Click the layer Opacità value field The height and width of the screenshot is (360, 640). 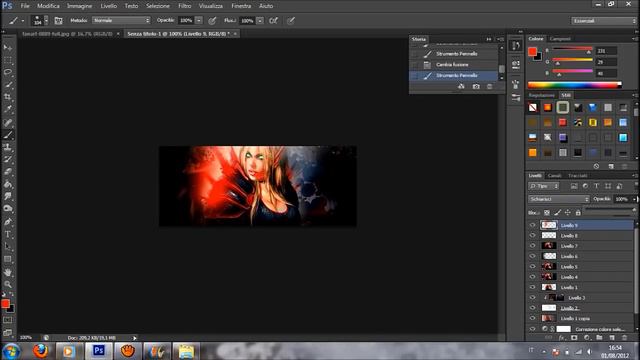pyautogui.click(x=621, y=199)
